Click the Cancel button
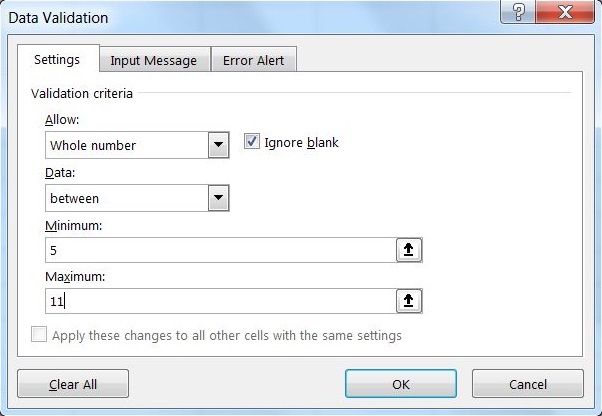The image size is (602, 416). [x=527, y=384]
